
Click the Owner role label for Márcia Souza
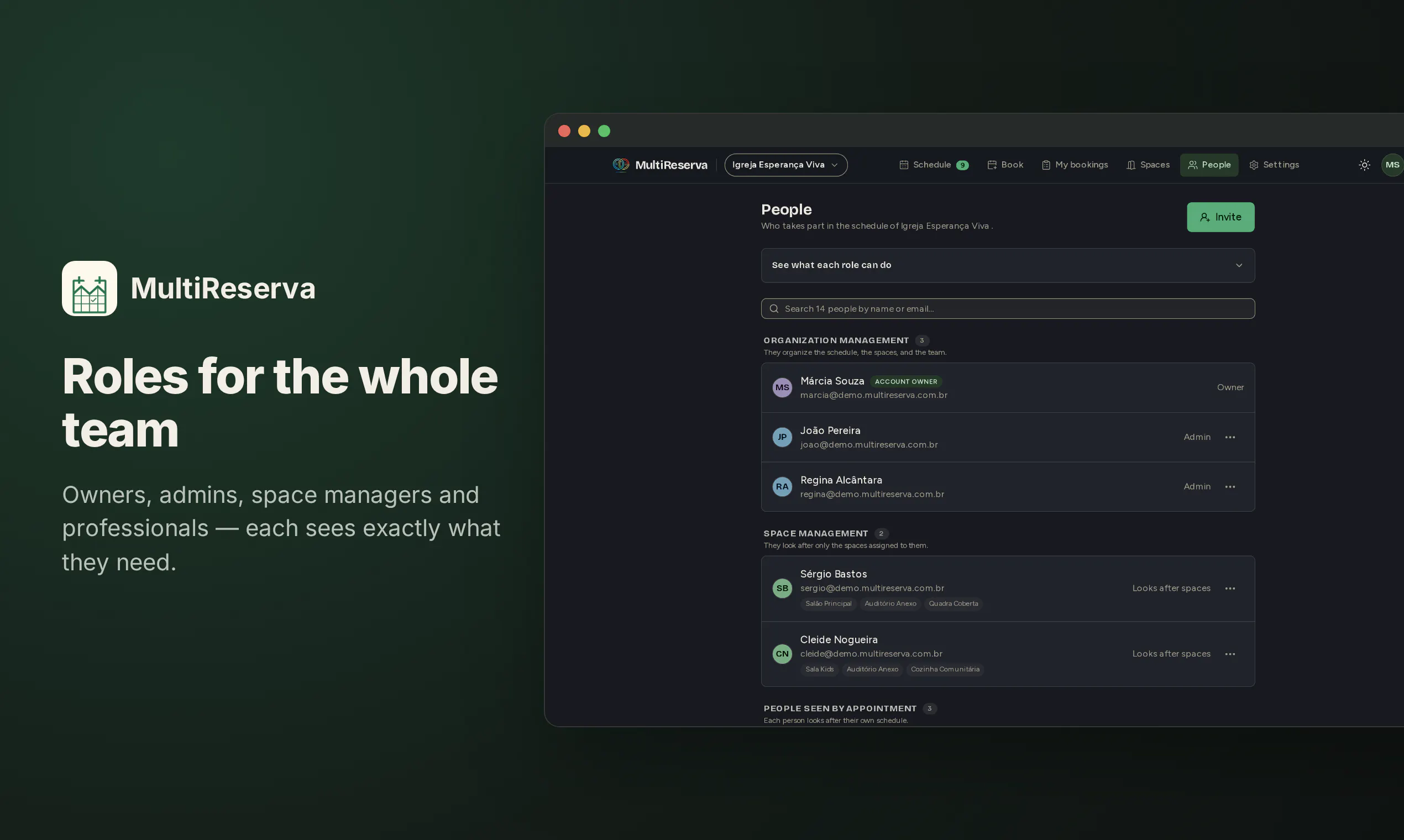pyautogui.click(x=1230, y=388)
